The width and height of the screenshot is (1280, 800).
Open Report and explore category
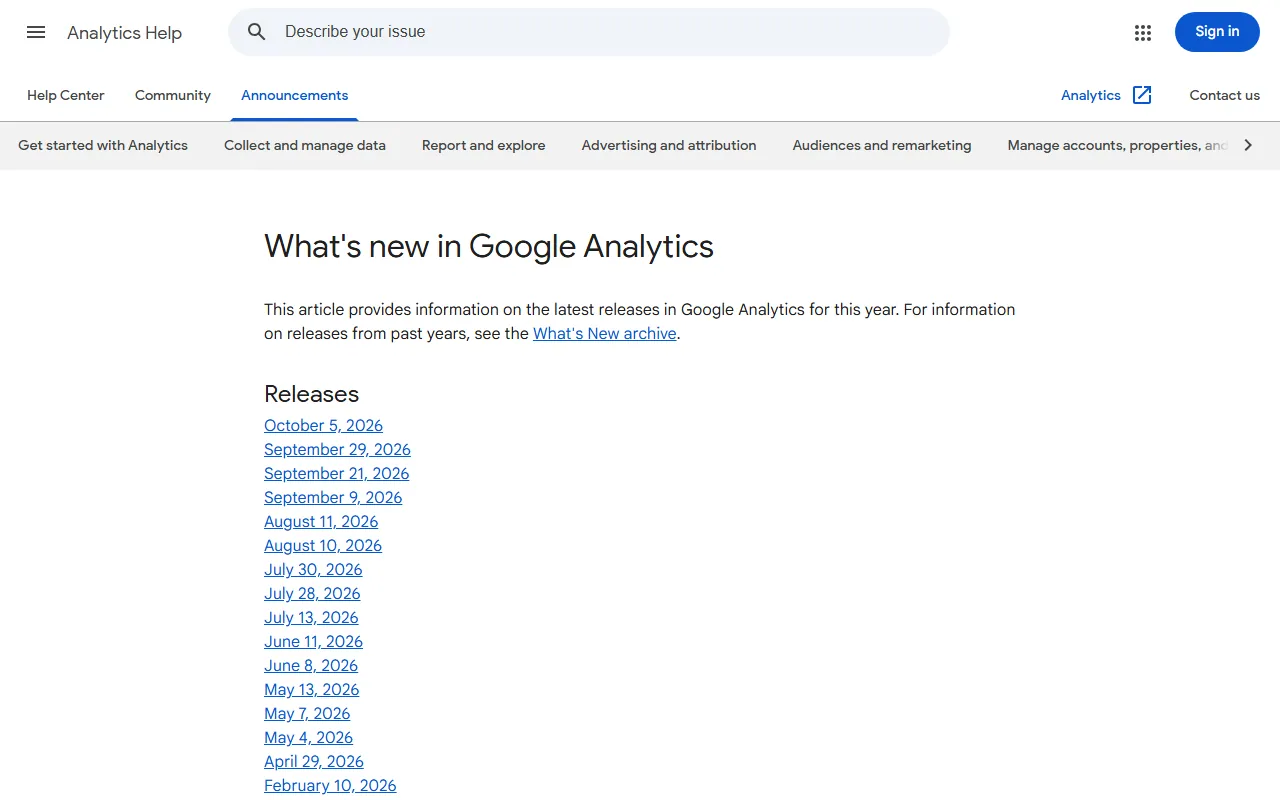[484, 145]
